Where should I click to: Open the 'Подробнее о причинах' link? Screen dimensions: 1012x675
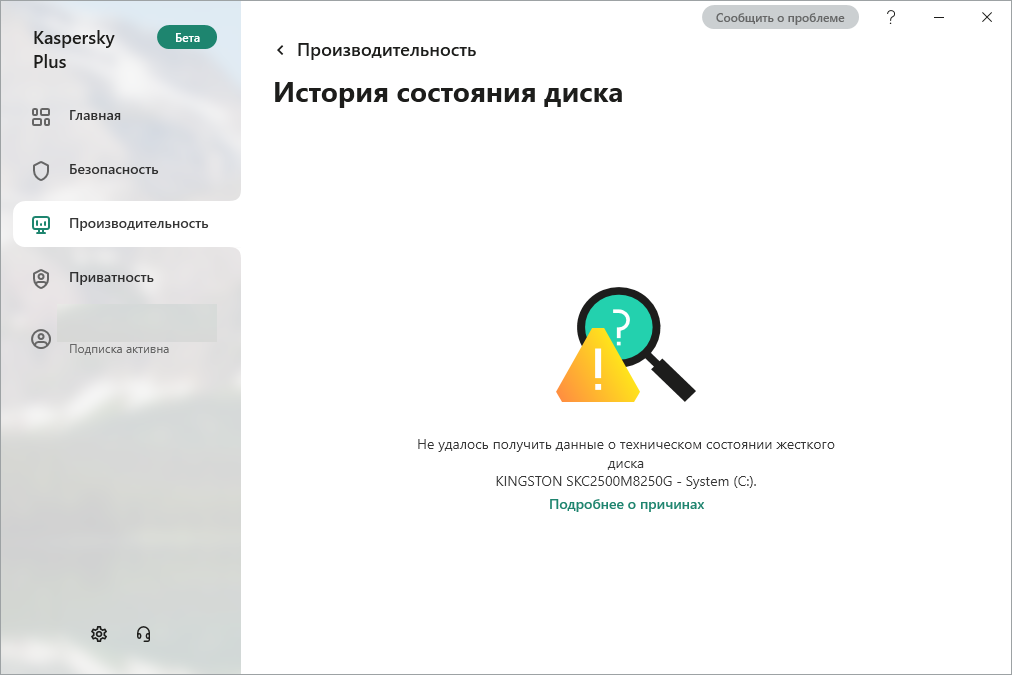626,505
